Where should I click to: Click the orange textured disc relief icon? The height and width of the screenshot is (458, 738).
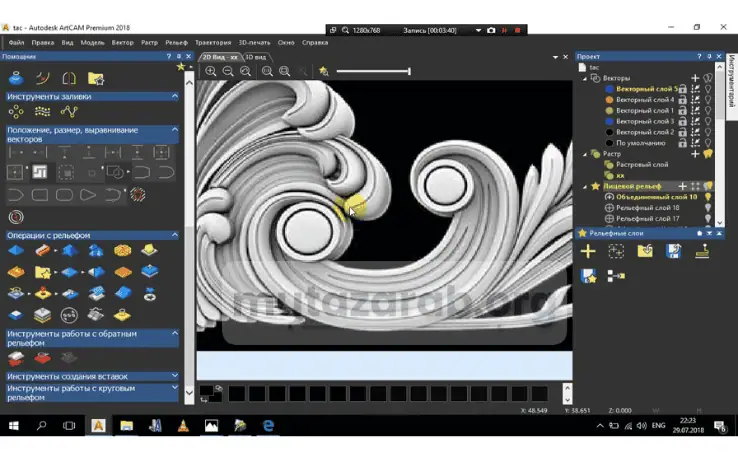(122, 250)
